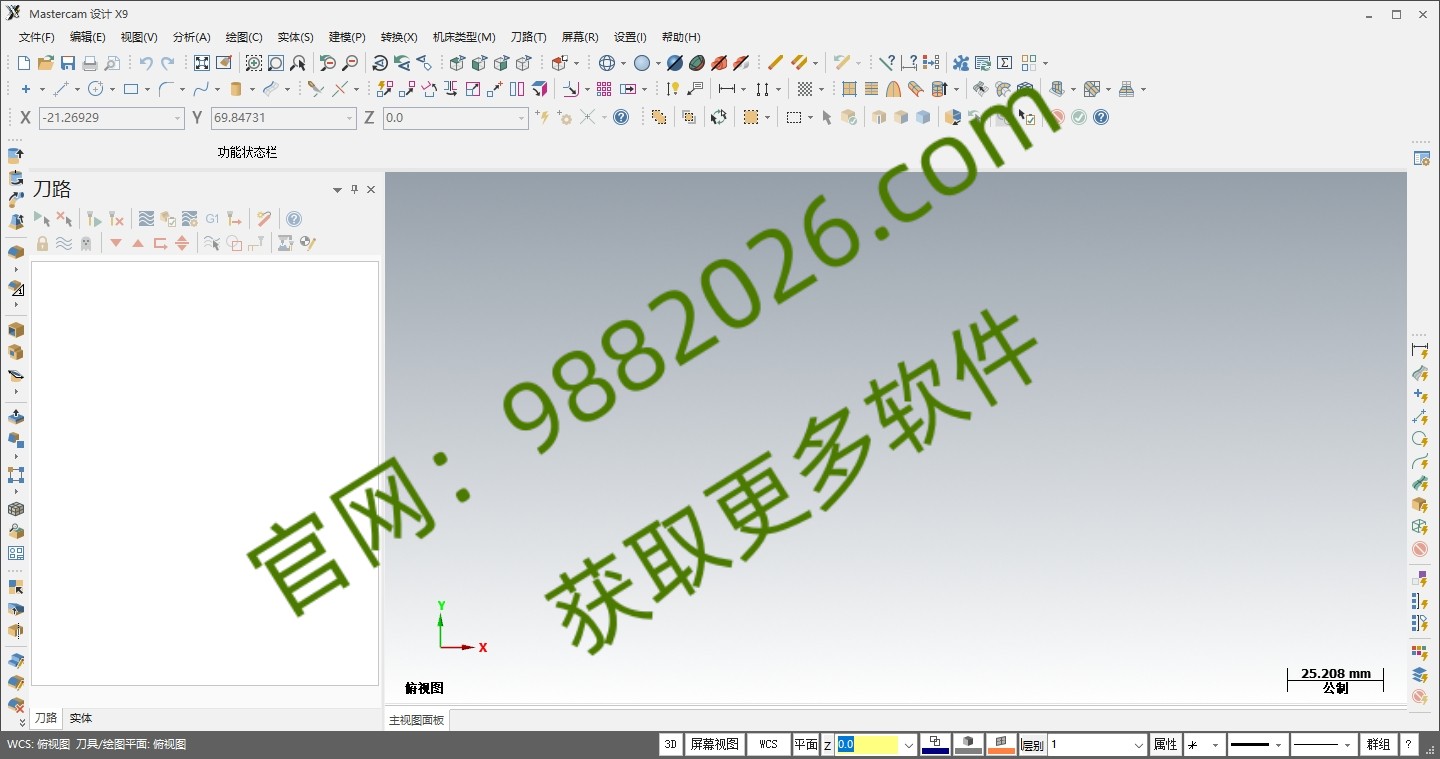Screen dimensions: 1440x759
Task: Click the toolpaths panel help icon
Action: click(x=294, y=218)
